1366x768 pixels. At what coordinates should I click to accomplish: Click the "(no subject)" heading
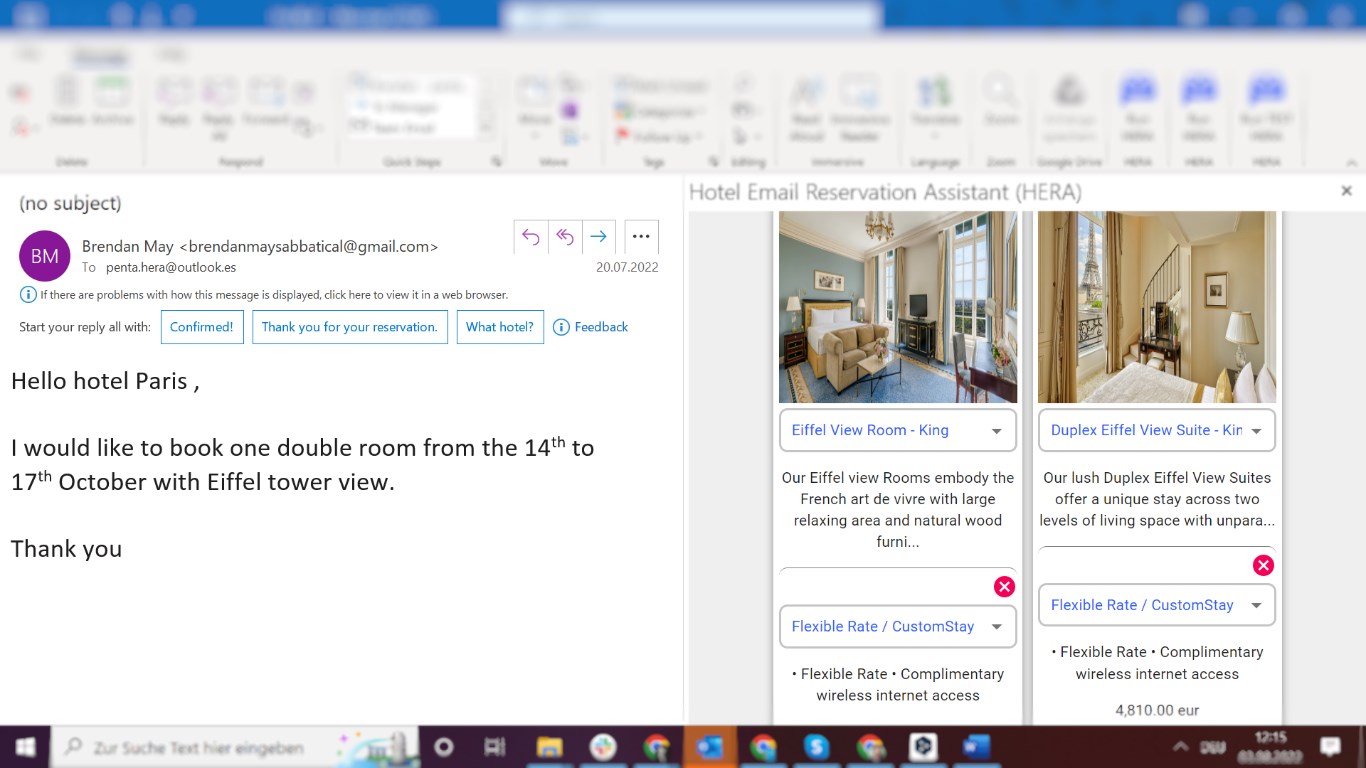(x=70, y=203)
